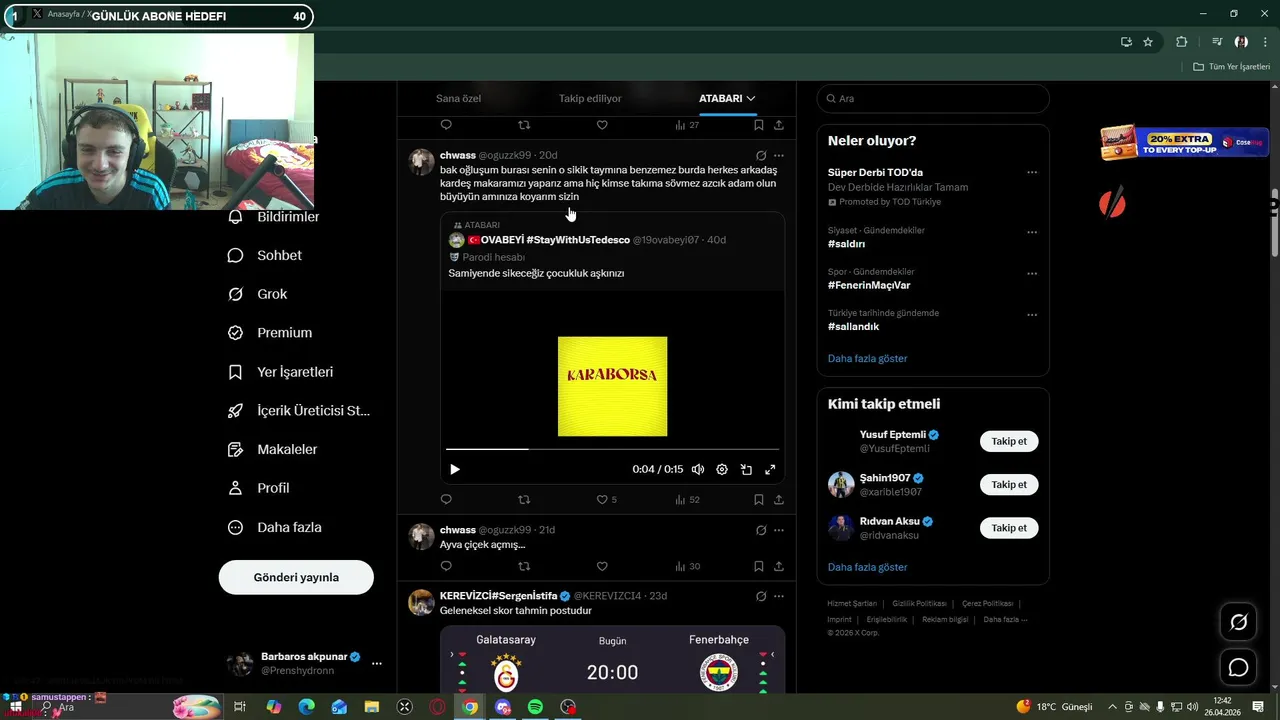Click the KARABORSA yellow video thumbnail

coord(612,386)
